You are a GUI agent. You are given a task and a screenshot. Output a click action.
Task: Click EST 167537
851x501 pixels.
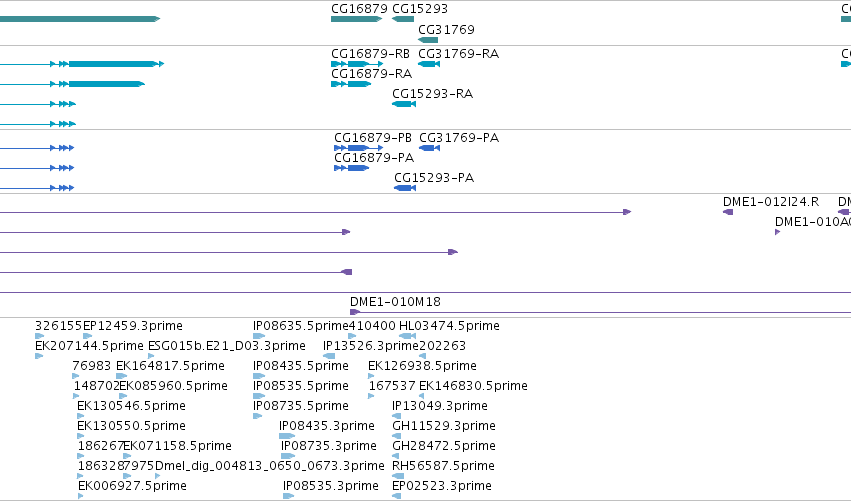[x=371, y=396]
